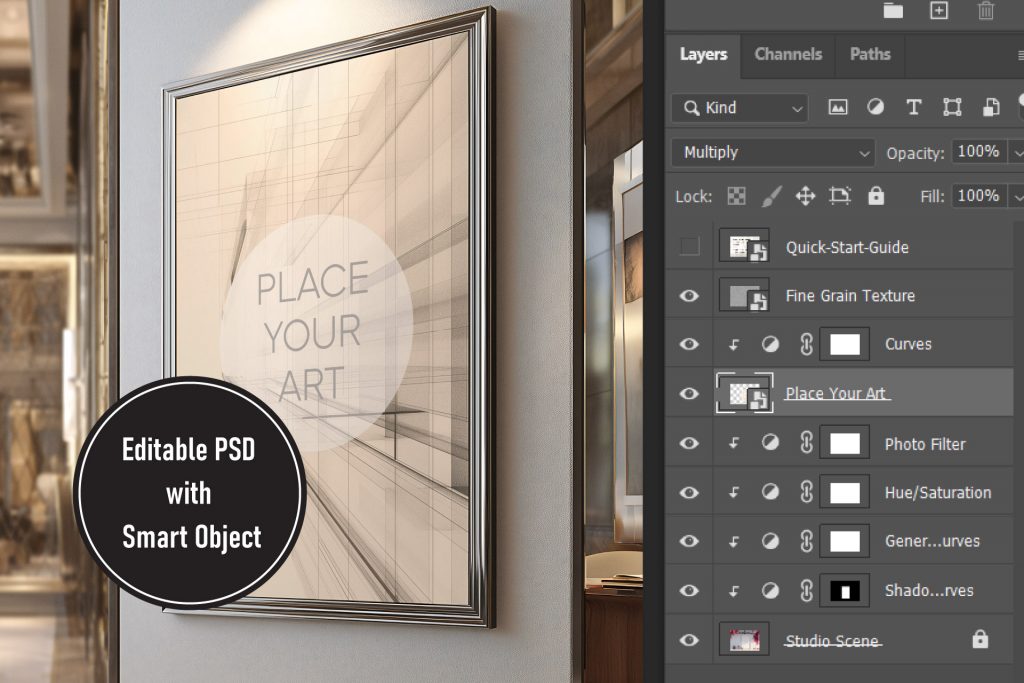Click mask link icon on Curves layer
The width and height of the screenshot is (1024, 683).
point(807,344)
